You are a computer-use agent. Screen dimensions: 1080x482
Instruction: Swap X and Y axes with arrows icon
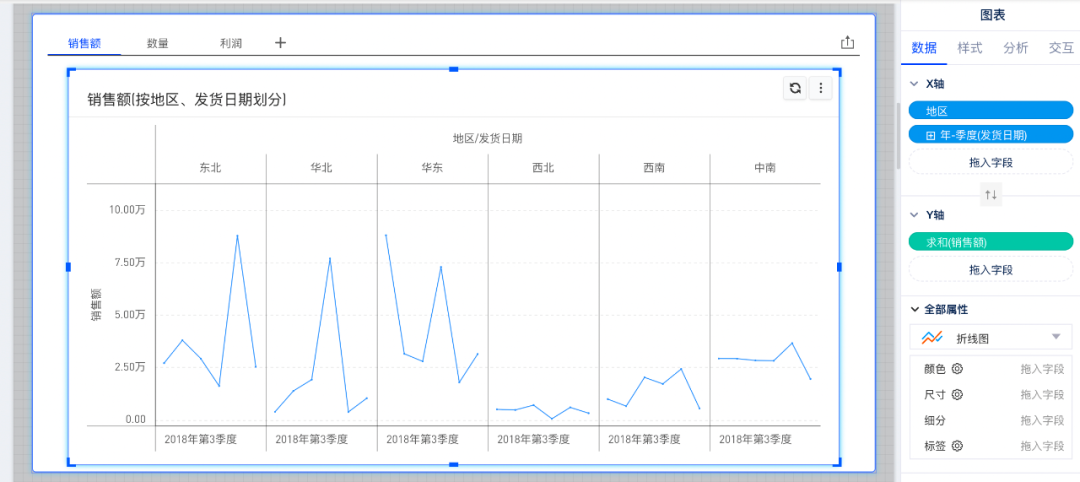coord(991,194)
